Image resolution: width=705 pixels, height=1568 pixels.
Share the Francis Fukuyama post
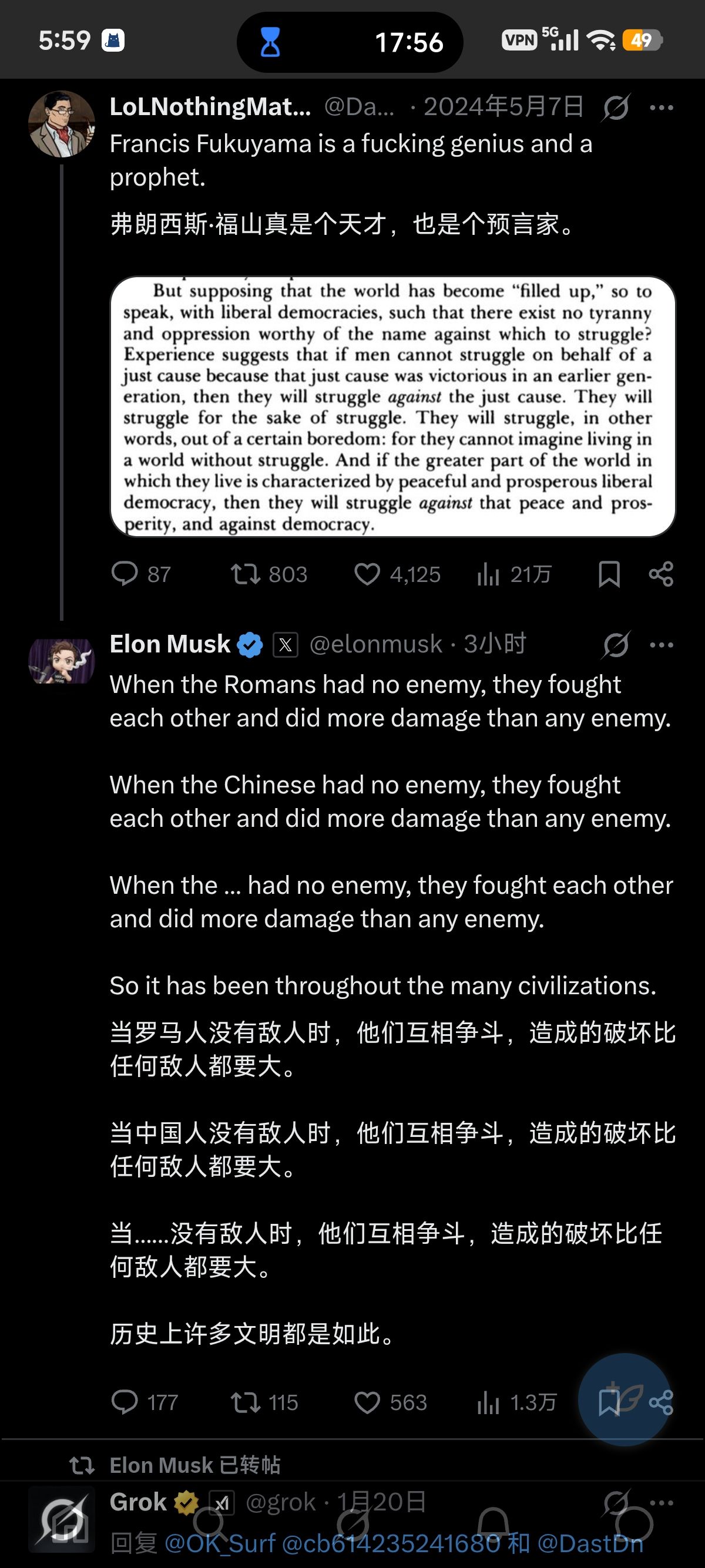pos(661,573)
